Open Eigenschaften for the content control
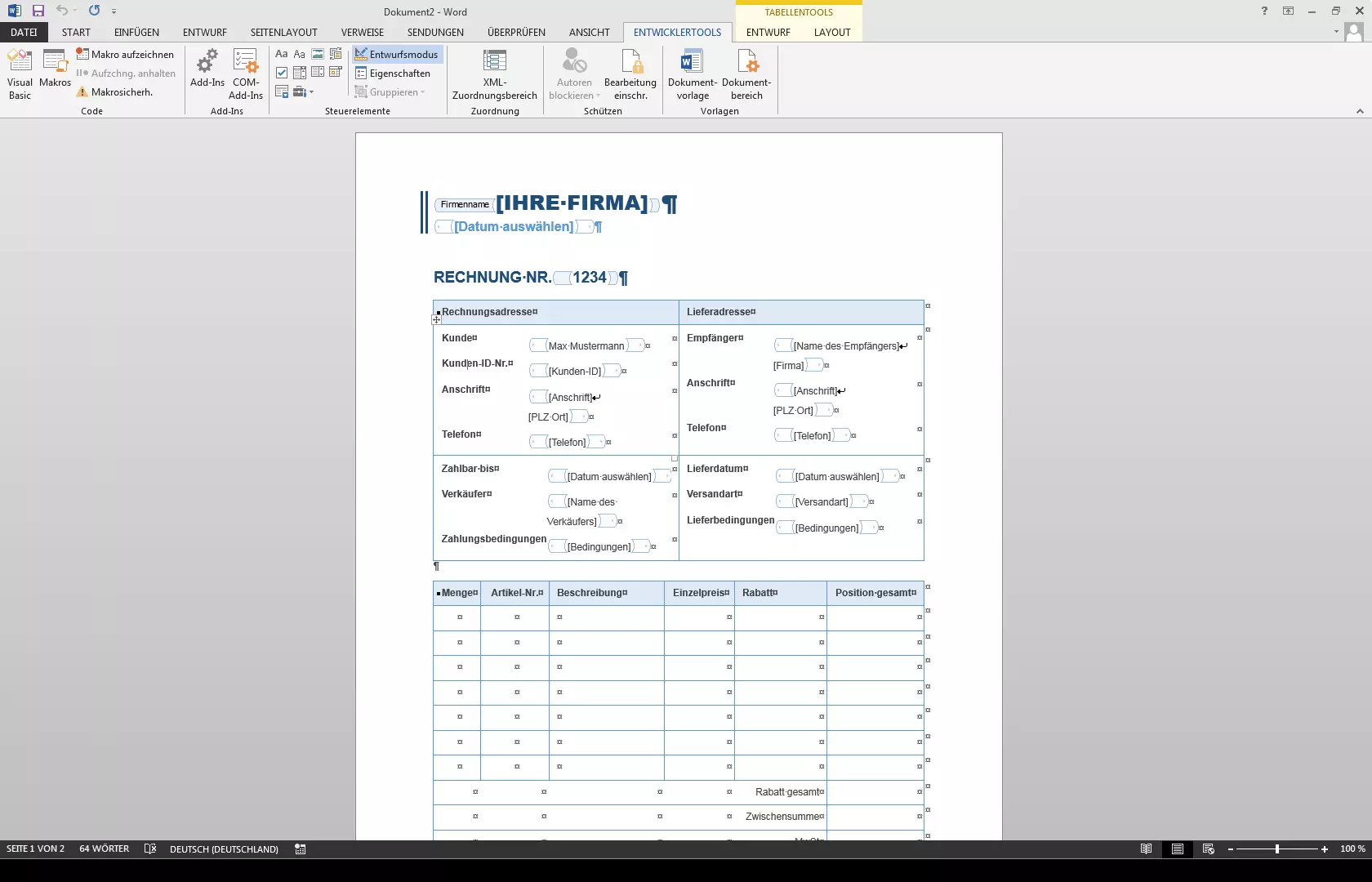 392,73
